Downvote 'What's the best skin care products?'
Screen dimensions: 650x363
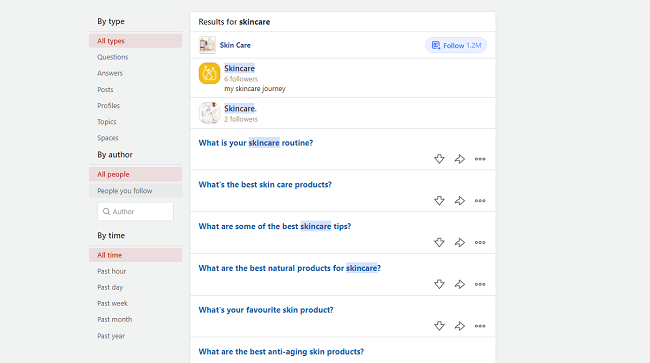(439, 201)
